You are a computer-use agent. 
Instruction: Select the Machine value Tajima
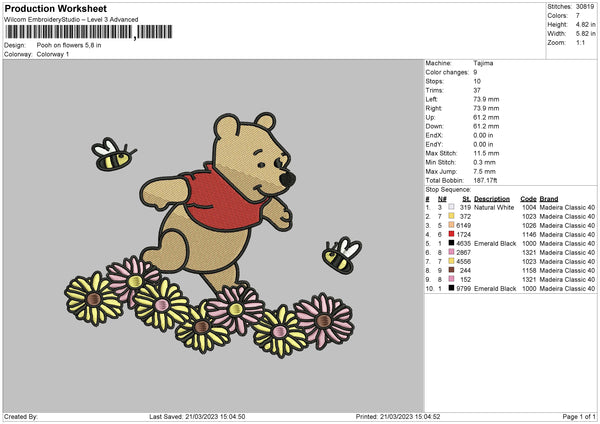coord(483,63)
